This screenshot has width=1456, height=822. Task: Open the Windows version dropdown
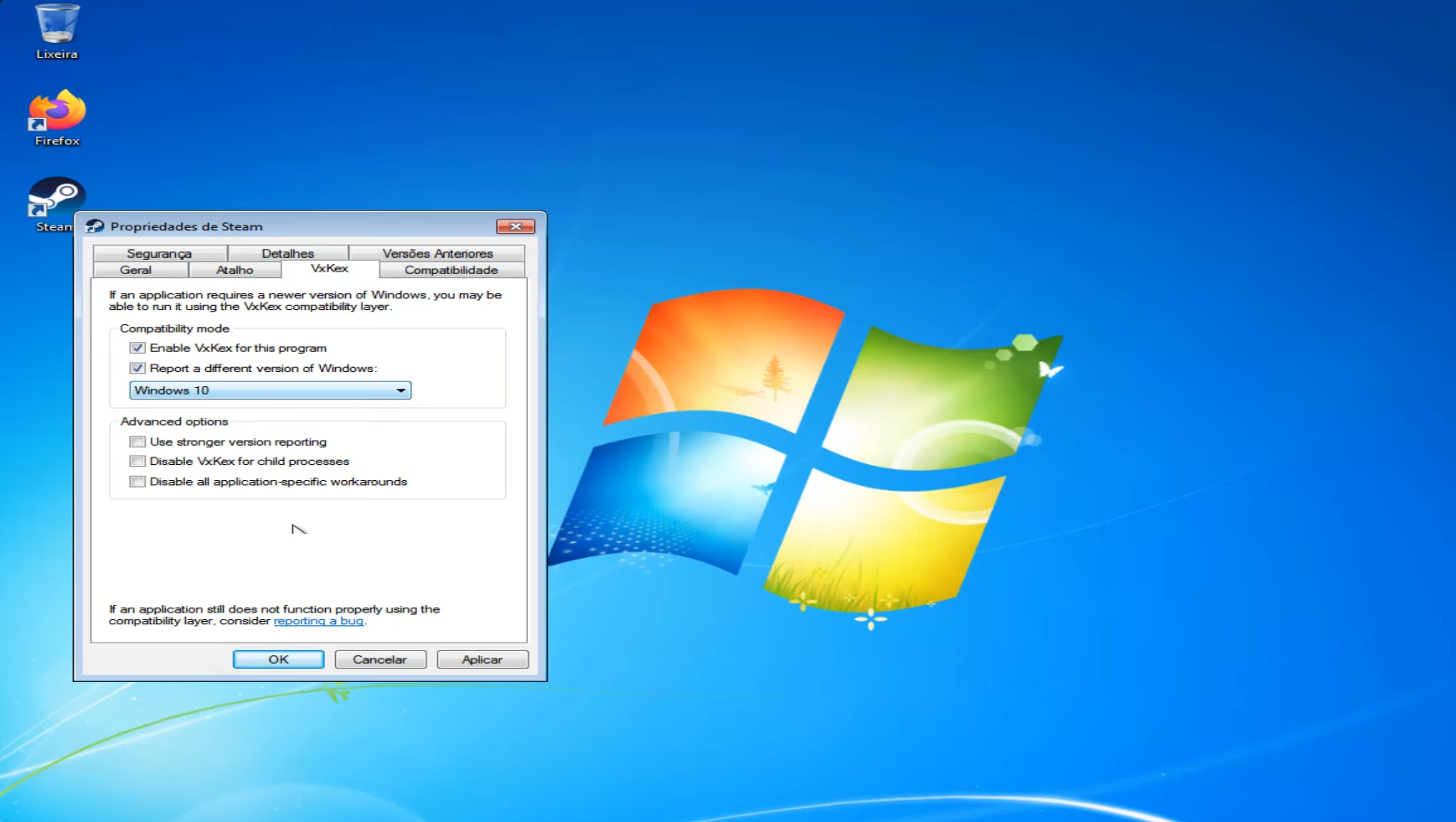pos(268,390)
